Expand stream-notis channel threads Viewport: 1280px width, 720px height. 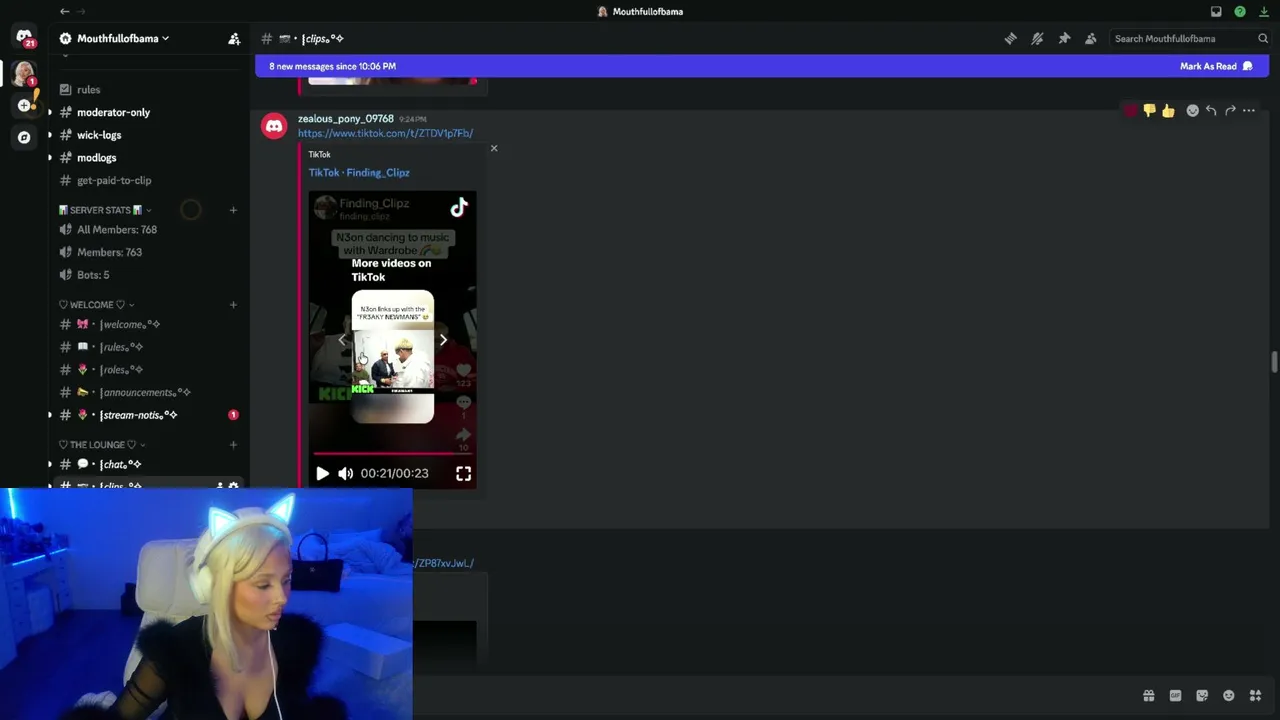(x=50, y=415)
